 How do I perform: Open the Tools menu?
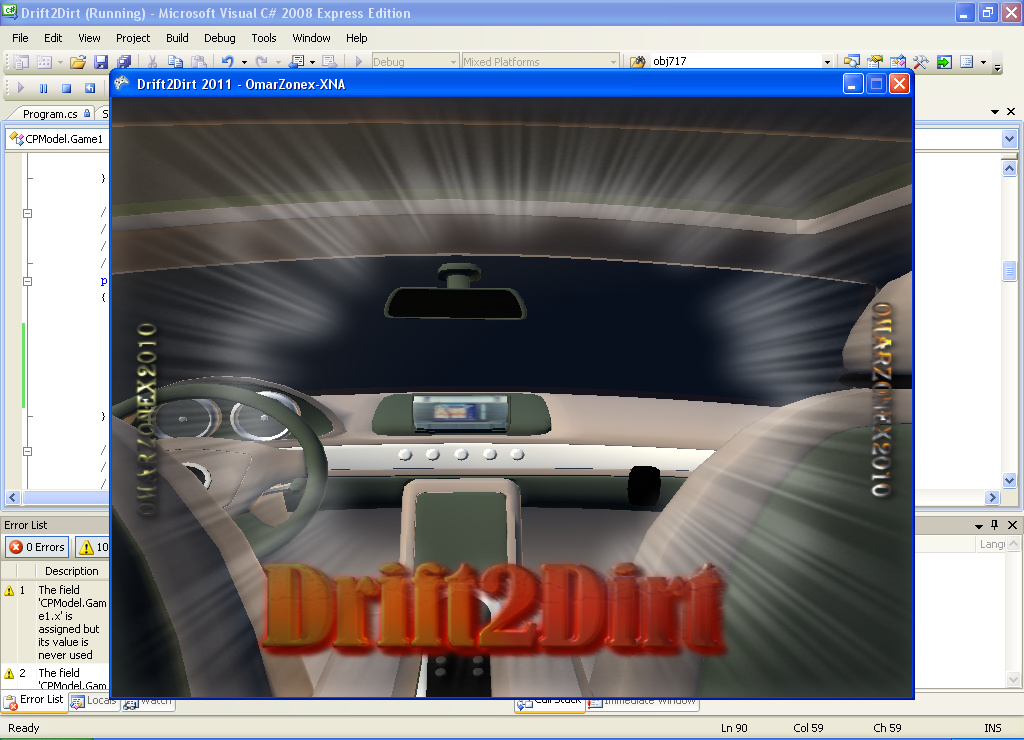(x=264, y=38)
